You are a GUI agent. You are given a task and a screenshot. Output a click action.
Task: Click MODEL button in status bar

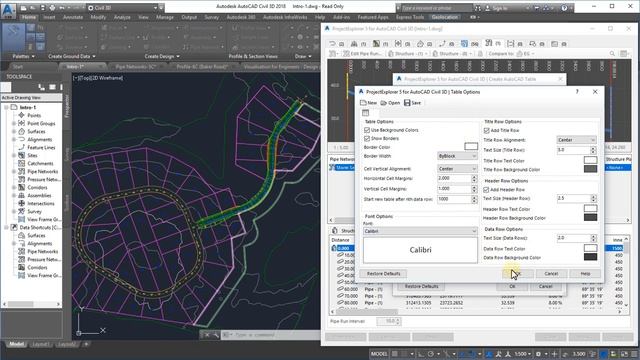(379, 353)
